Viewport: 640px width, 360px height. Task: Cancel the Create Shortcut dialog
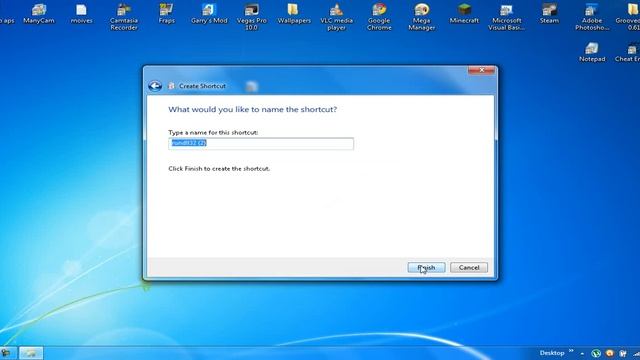tap(469, 268)
